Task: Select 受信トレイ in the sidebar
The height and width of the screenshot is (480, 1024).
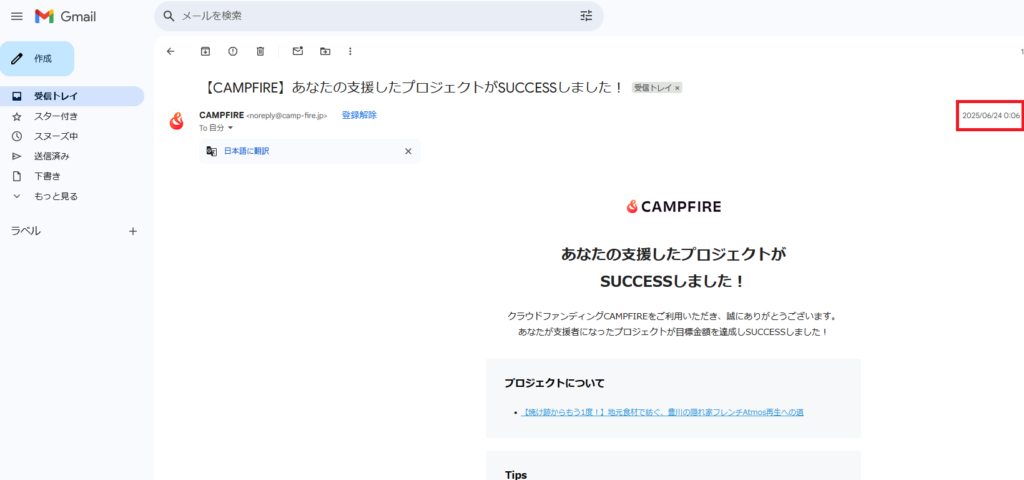Action: click(72, 96)
